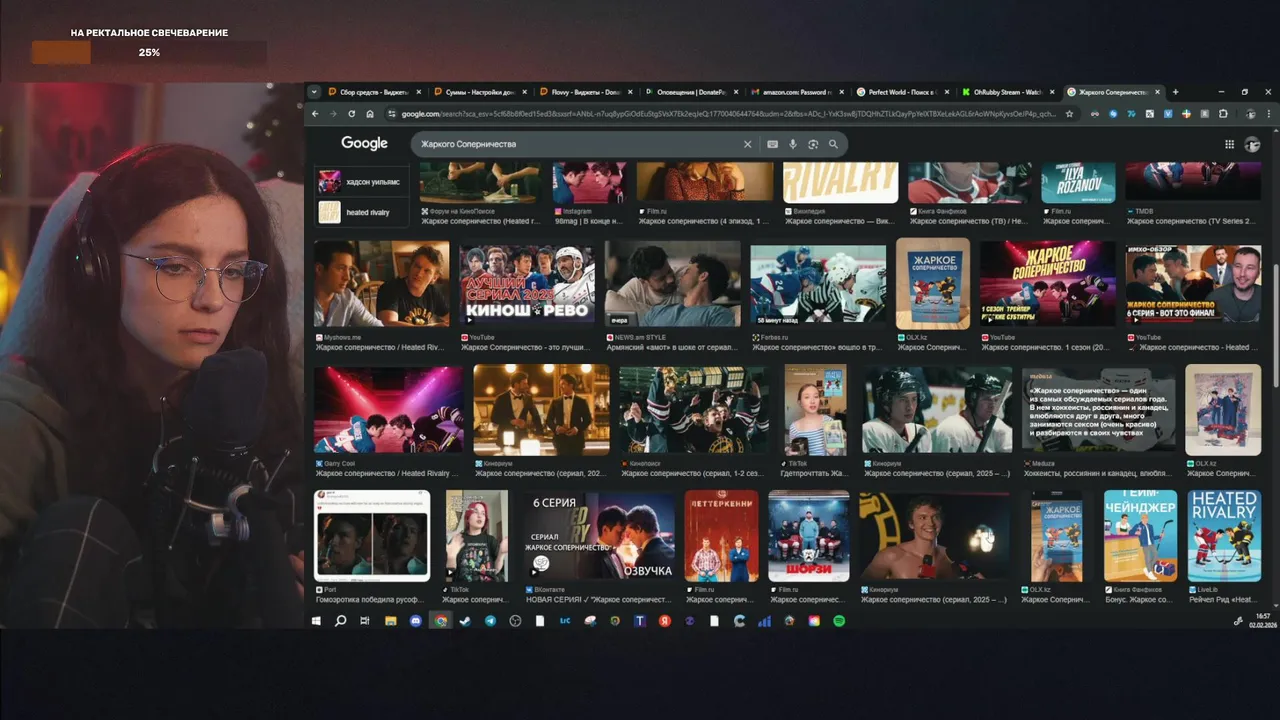
Task: Switch to the Flowvy - Виджеты tab
Action: (x=585, y=92)
